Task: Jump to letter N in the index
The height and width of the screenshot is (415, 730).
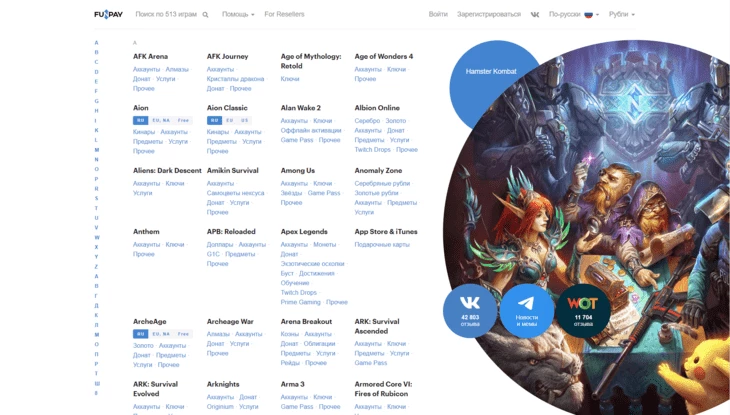Action: point(96,159)
